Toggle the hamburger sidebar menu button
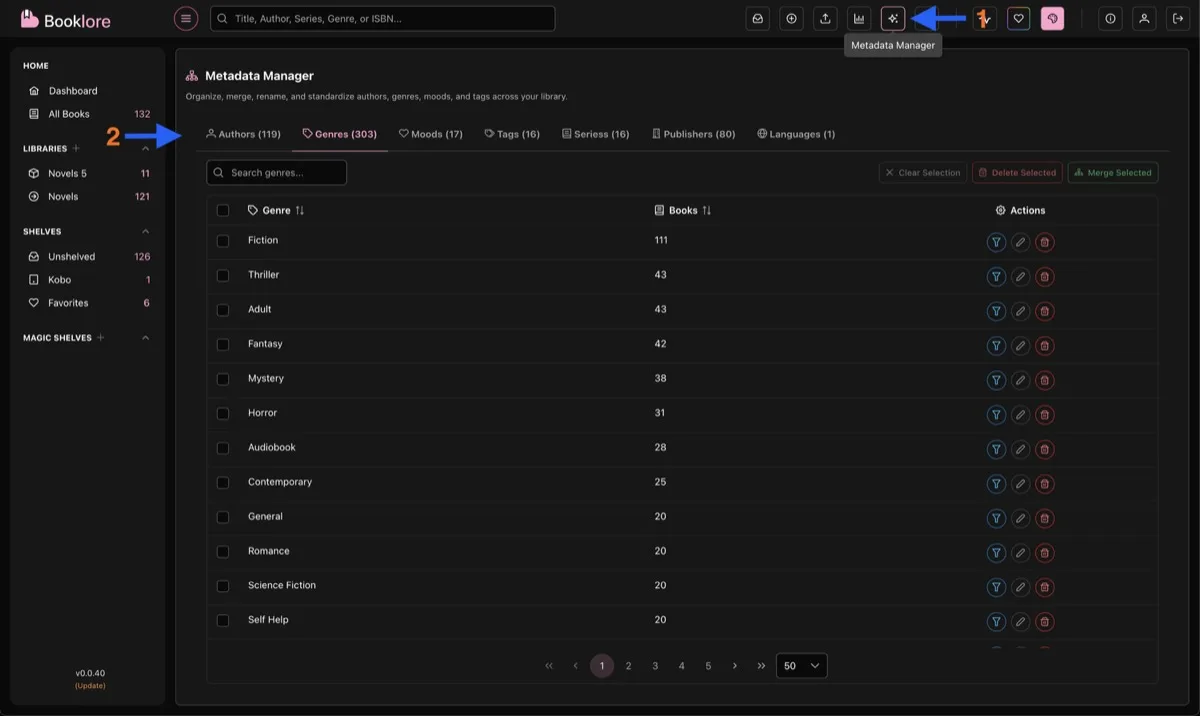 coord(186,18)
